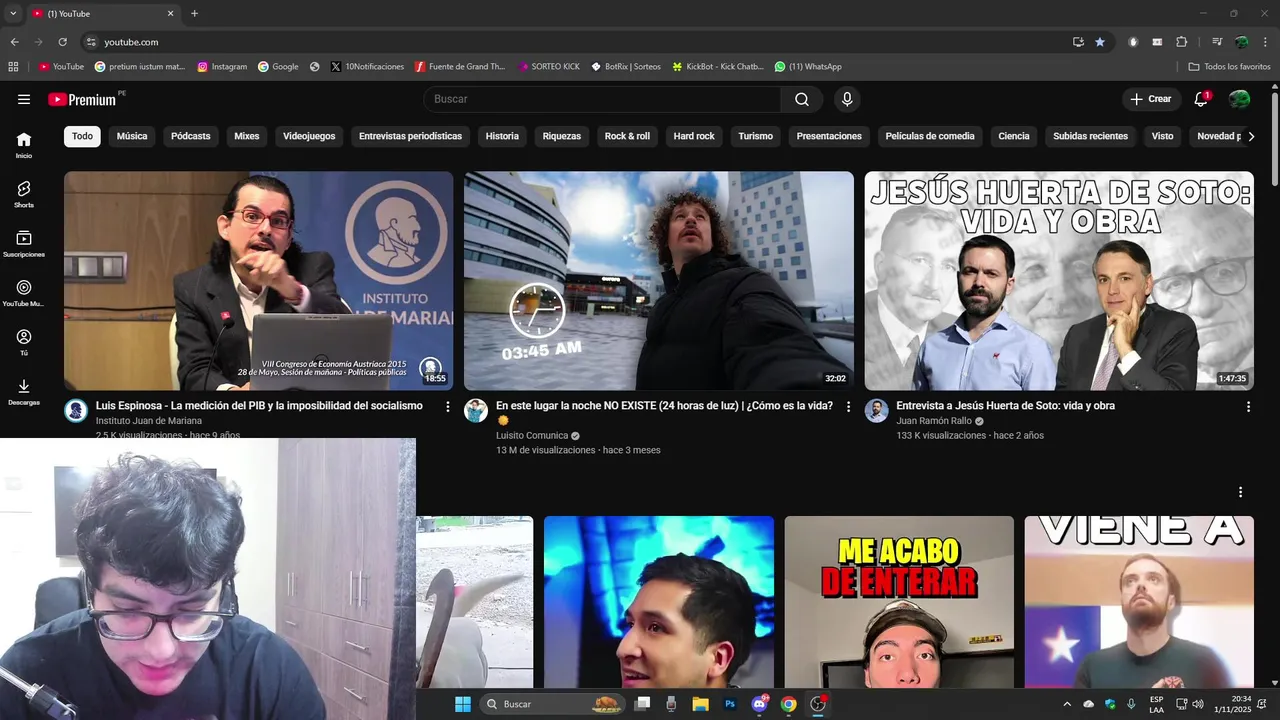
Task: Bookmark this page with the star icon
Action: coord(1100,42)
